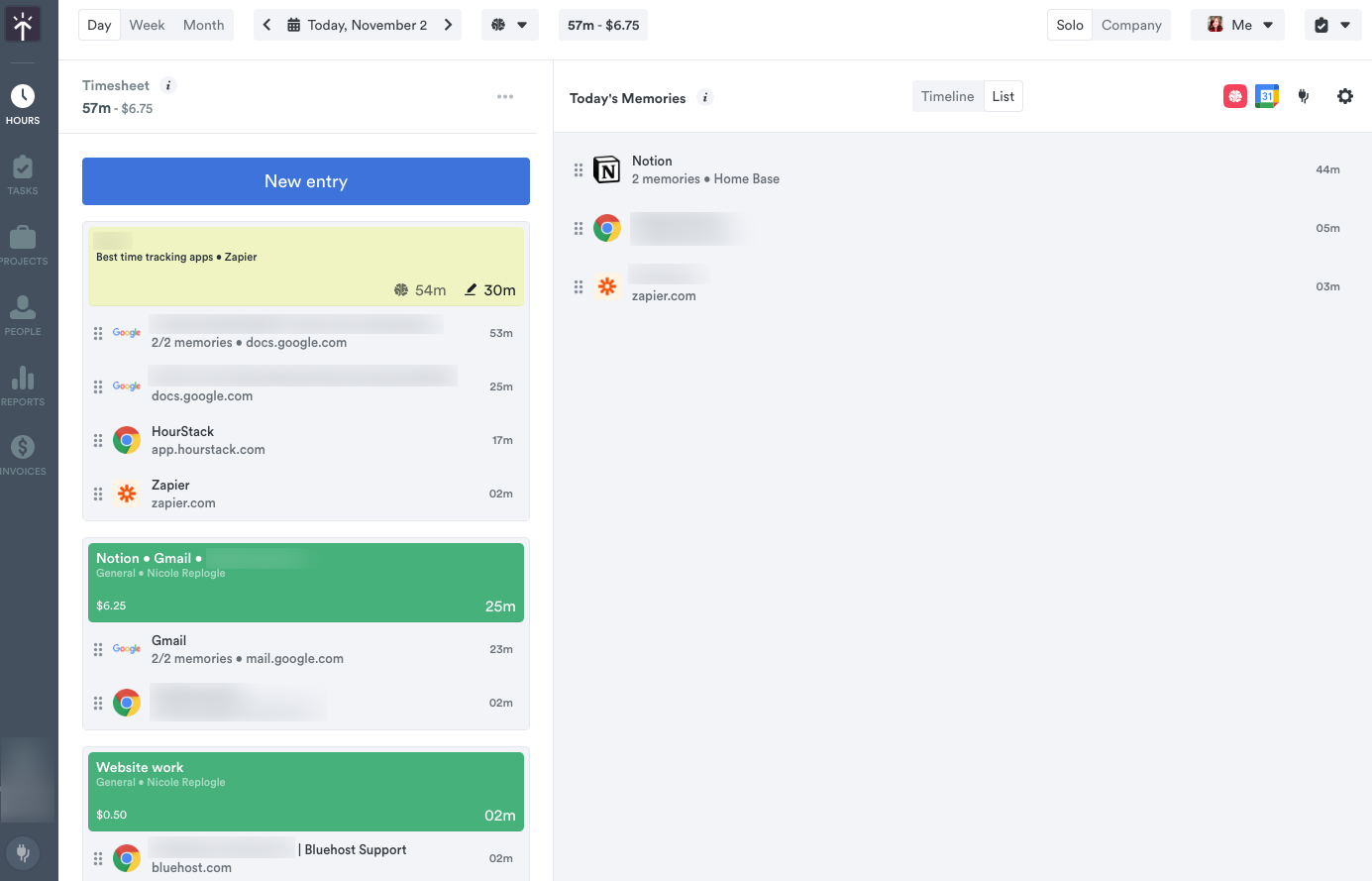The image size is (1372, 881).
Task: Click the Timesheet heading
Action: [116, 85]
